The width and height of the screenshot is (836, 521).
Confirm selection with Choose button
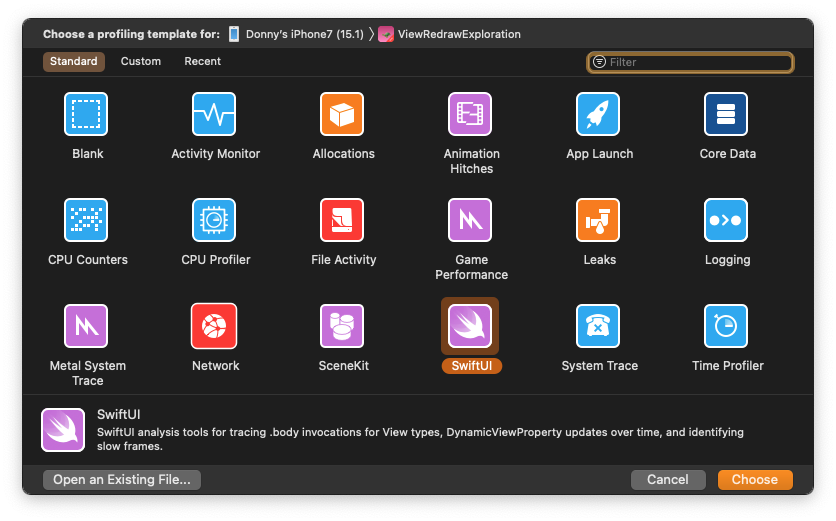click(755, 479)
